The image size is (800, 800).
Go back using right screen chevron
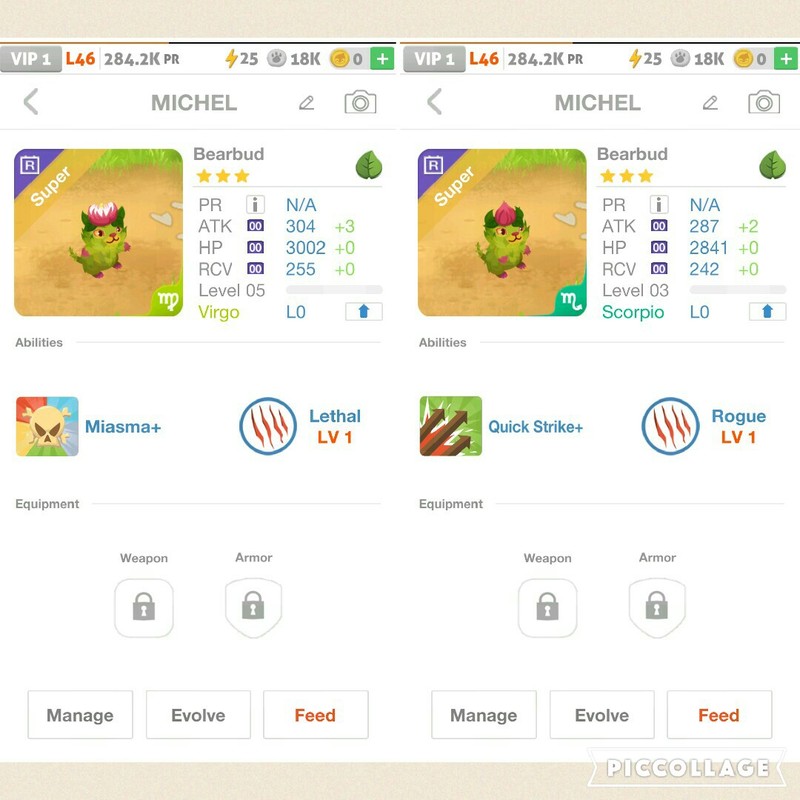click(435, 102)
